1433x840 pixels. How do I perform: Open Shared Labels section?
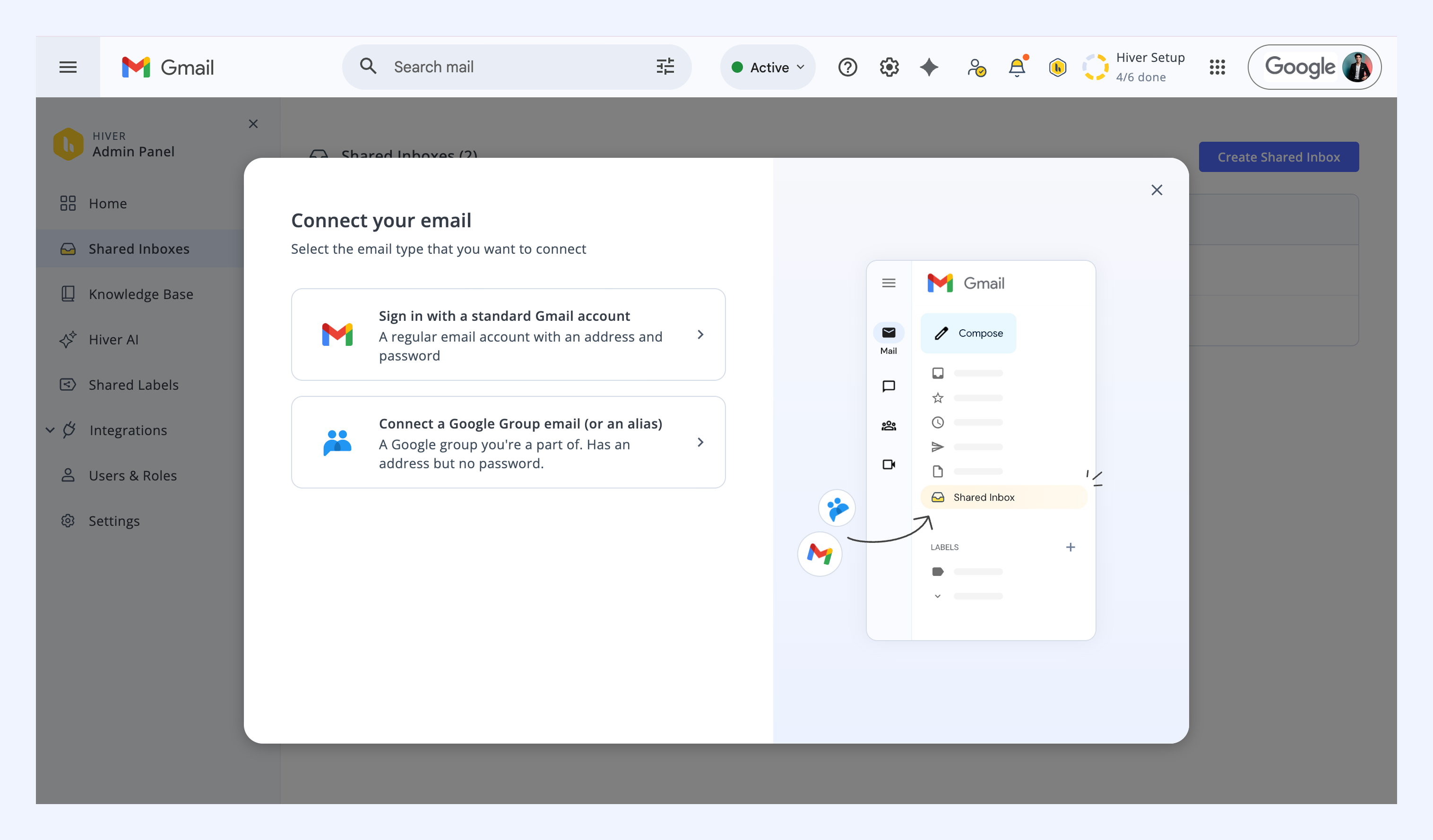pyautogui.click(x=133, y=385)
